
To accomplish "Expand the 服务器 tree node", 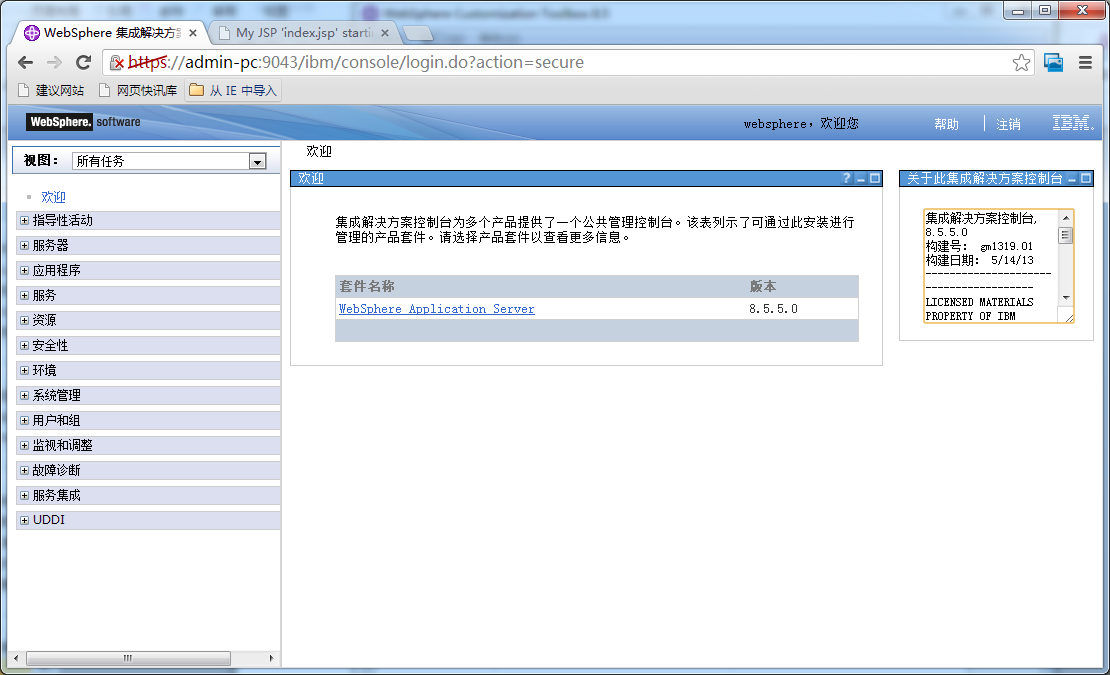I will point(24,246).
